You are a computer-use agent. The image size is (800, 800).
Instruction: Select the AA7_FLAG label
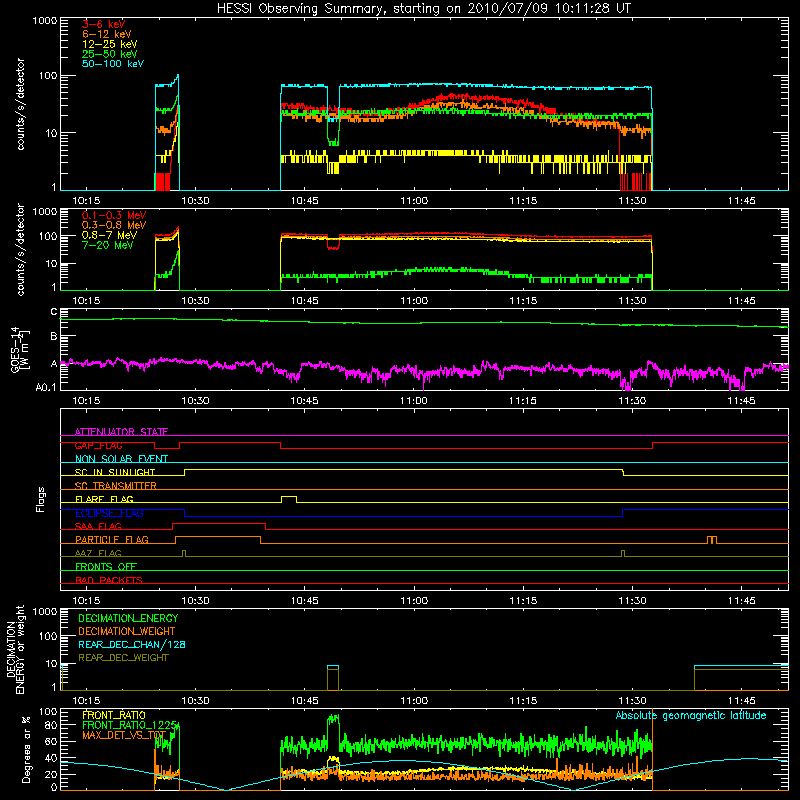point(98,553)
